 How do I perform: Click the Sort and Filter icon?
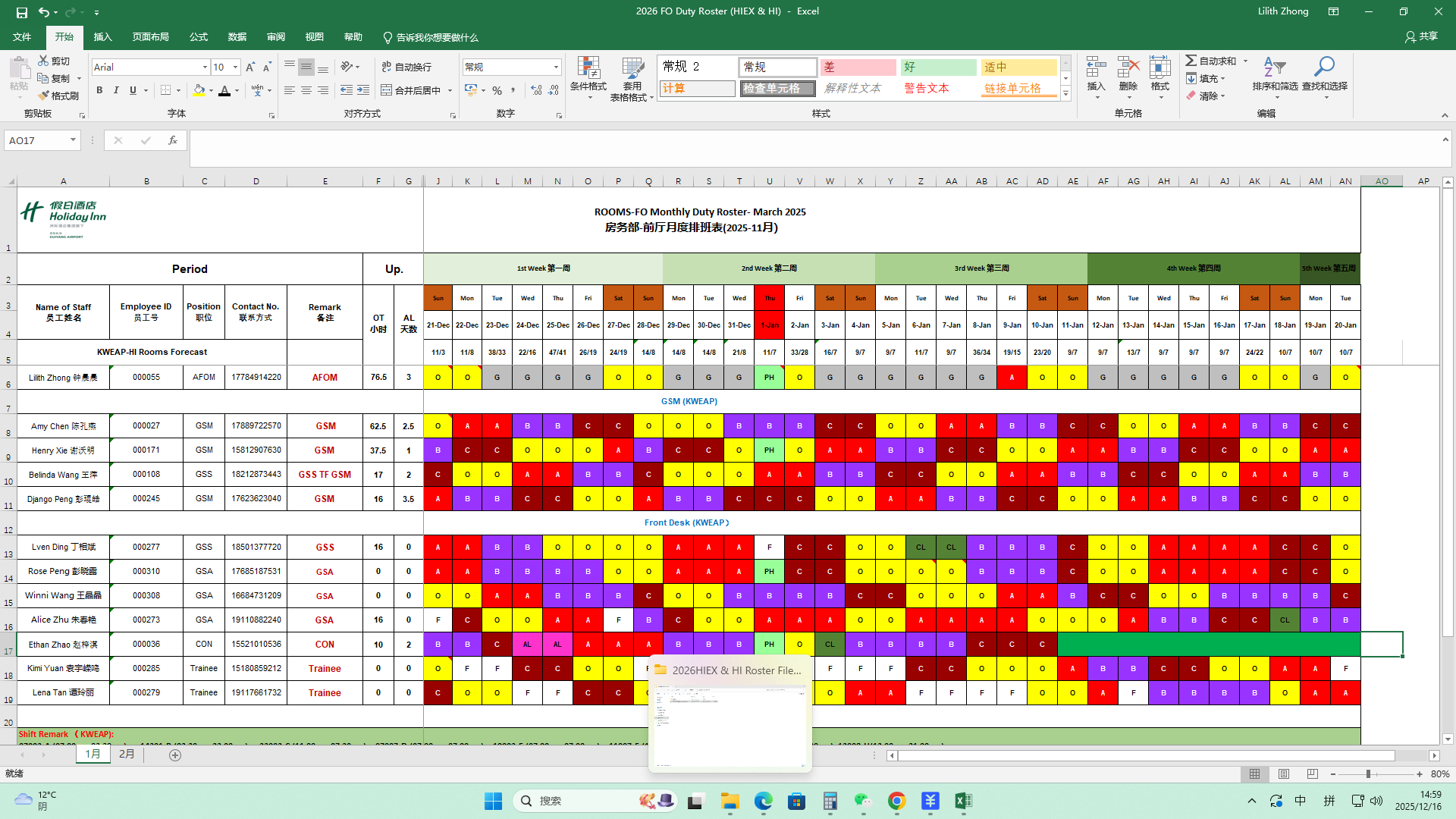[x=1274, y=67]
